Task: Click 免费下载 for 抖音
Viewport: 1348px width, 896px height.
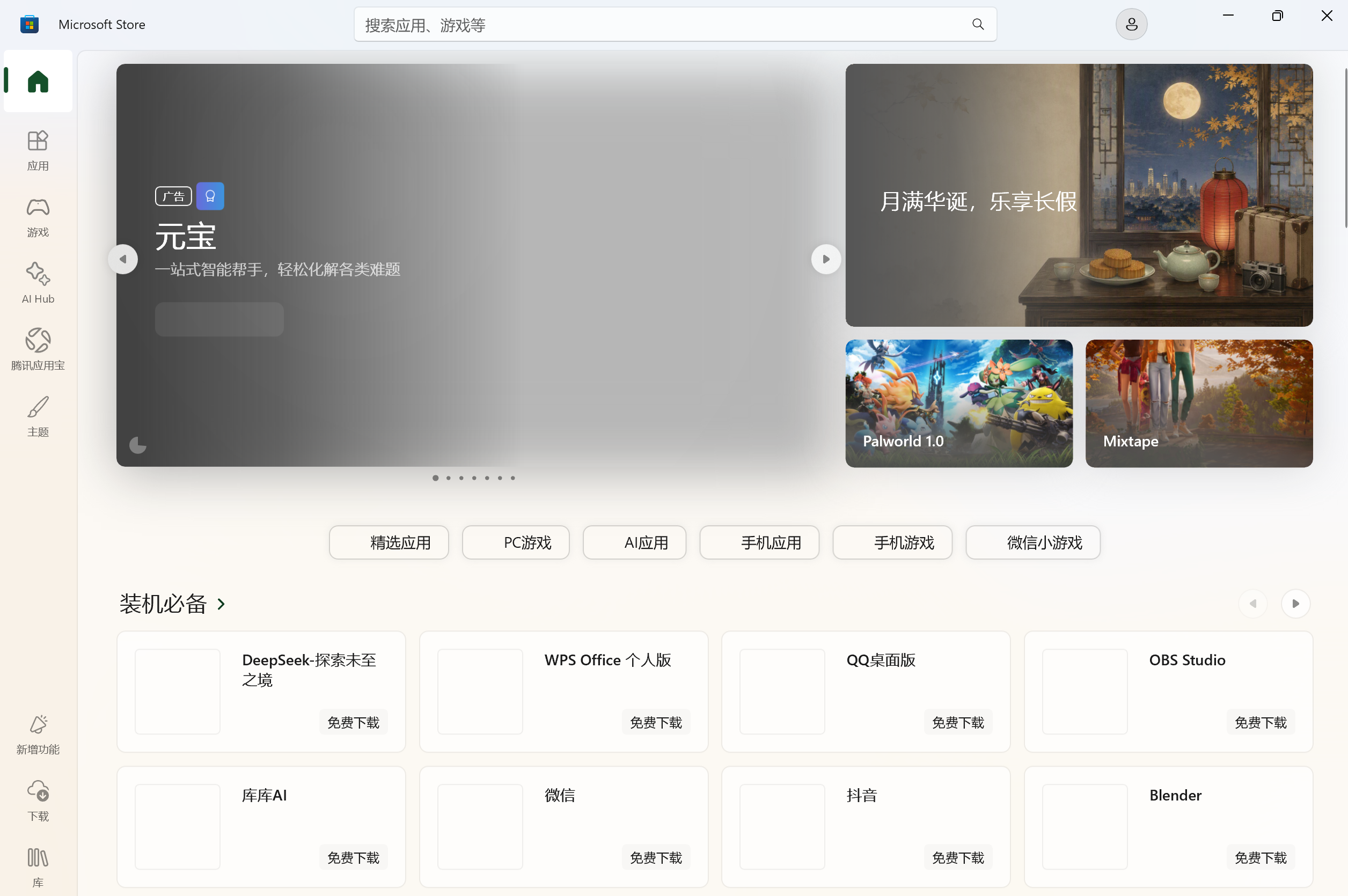Action: pyautogui.click(x=958, y=858)
